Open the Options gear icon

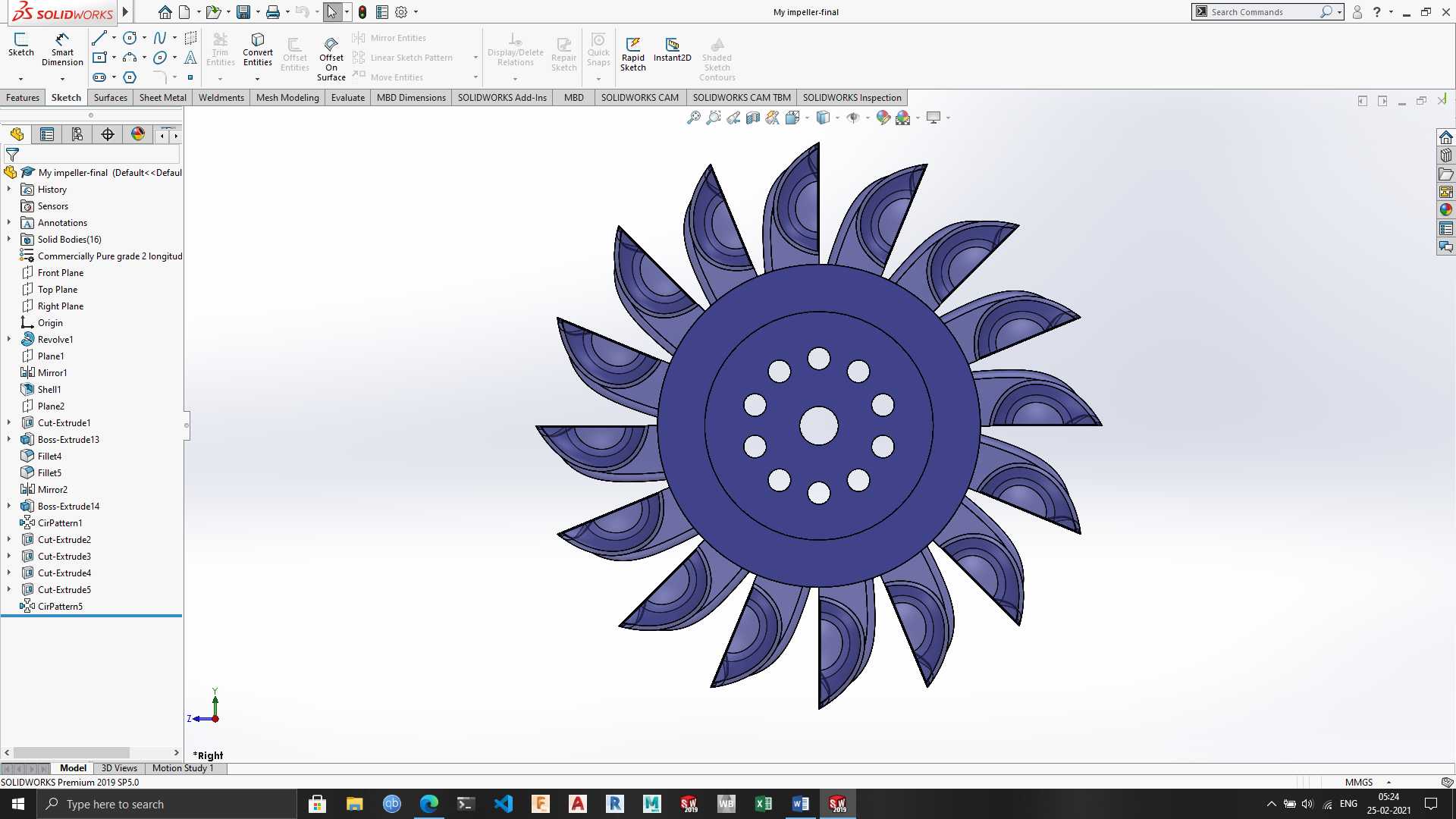pyautogui.click(x=401, y=12)
